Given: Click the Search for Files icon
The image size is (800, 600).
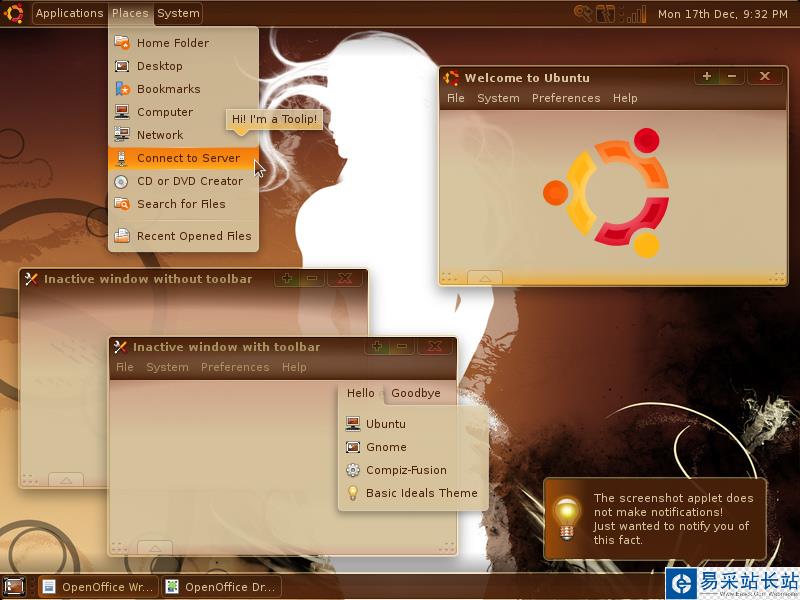Looking at the screenshot, I should pos(122,204).
